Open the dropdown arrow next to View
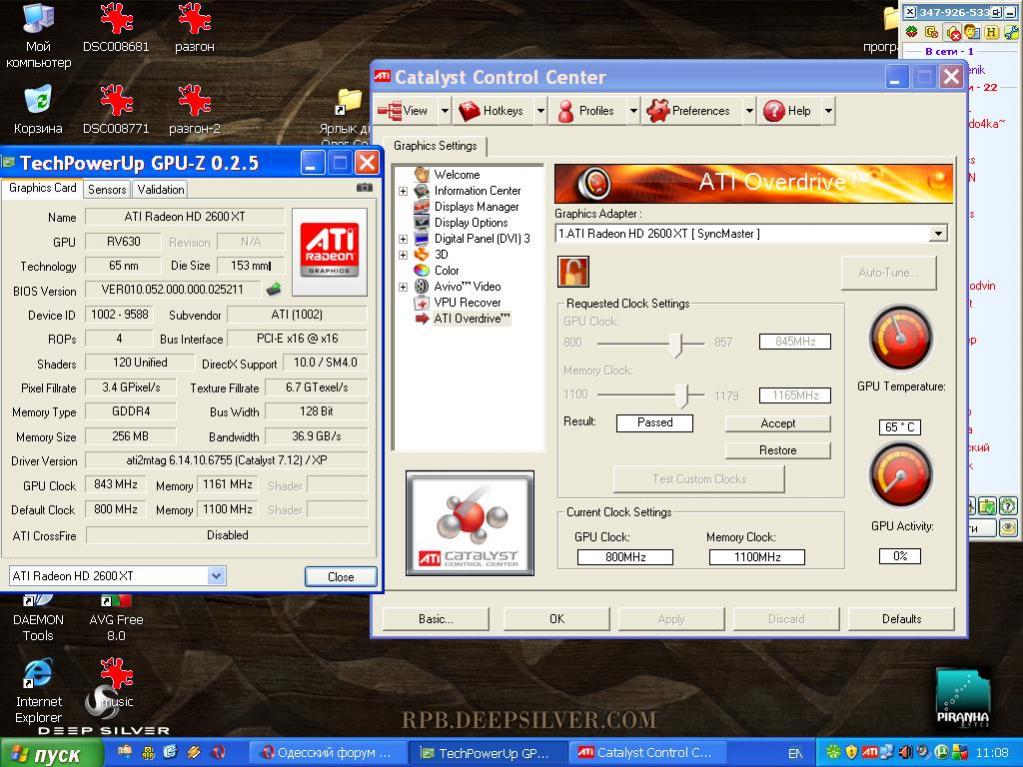The height and width of the screenshot is (767, 1023). [445, 111]
